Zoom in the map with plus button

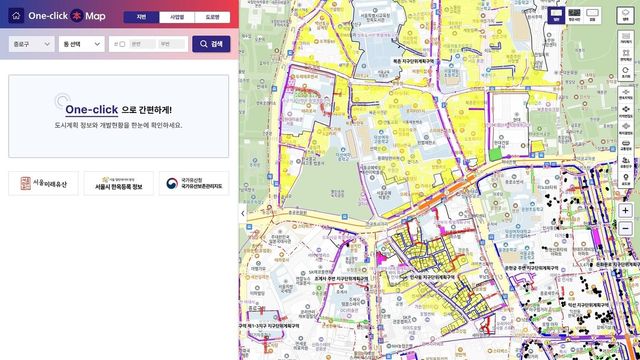point(625,211)
